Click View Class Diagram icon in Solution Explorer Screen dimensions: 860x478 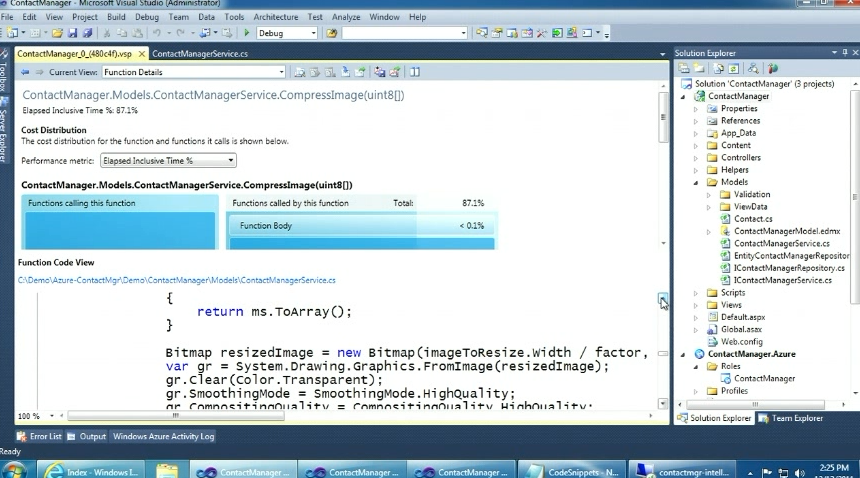[x=753, y=69]
